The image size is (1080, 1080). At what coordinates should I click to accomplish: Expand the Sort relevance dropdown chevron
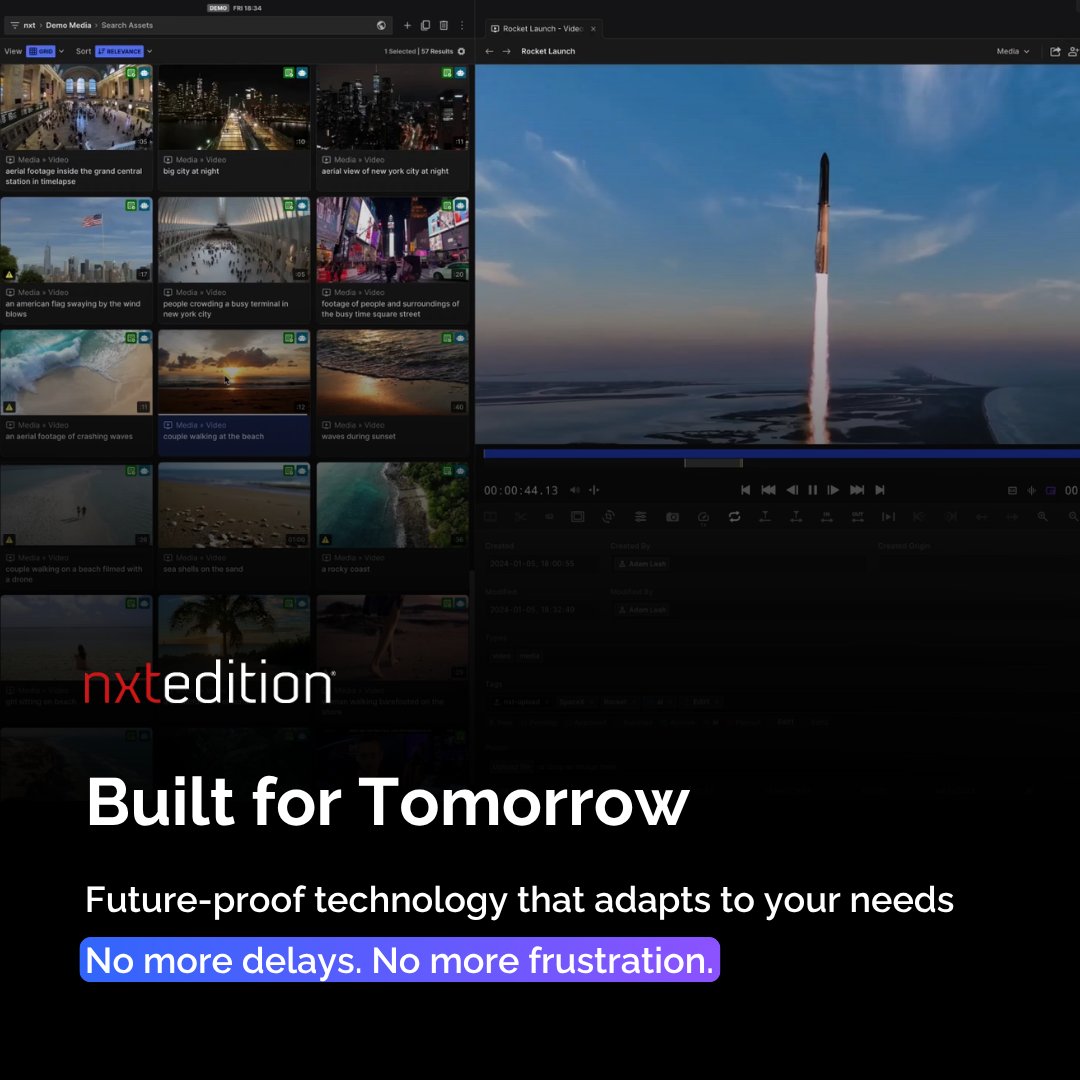[x=149, y=51]
